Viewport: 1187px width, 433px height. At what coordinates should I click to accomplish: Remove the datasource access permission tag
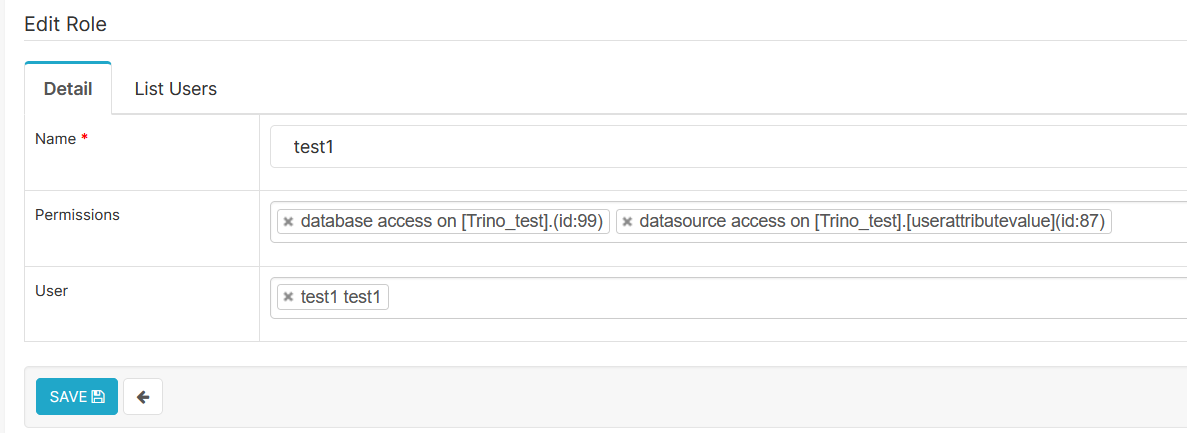pos(627,222)
